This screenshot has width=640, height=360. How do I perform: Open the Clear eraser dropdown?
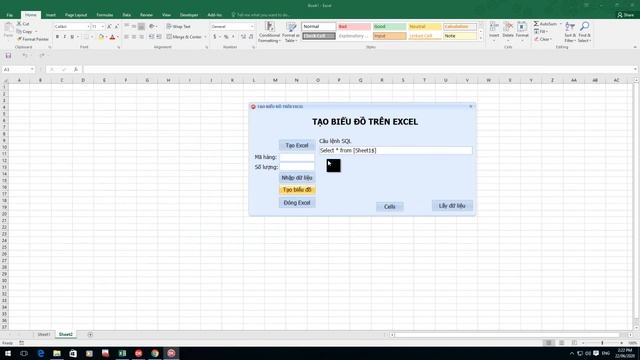[x=543, y=39]
